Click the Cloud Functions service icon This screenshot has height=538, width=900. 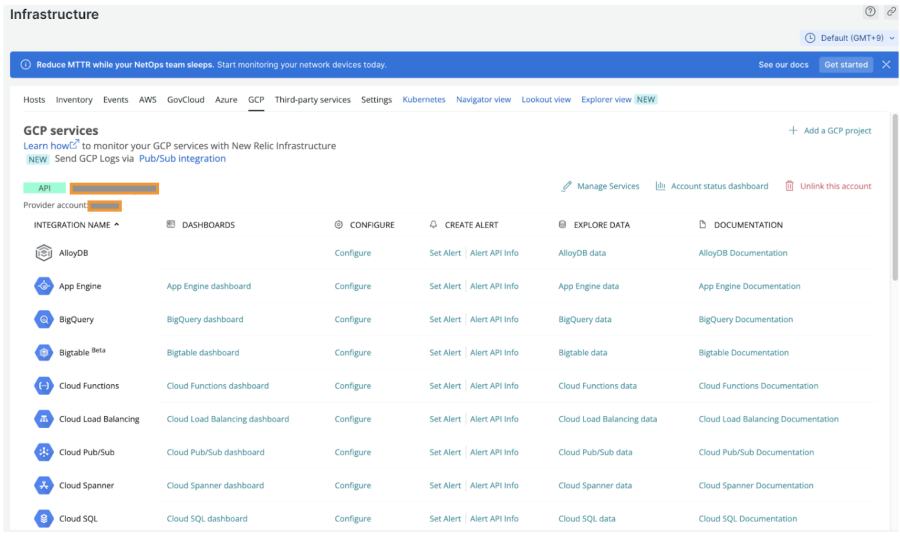tap(44, 386)
